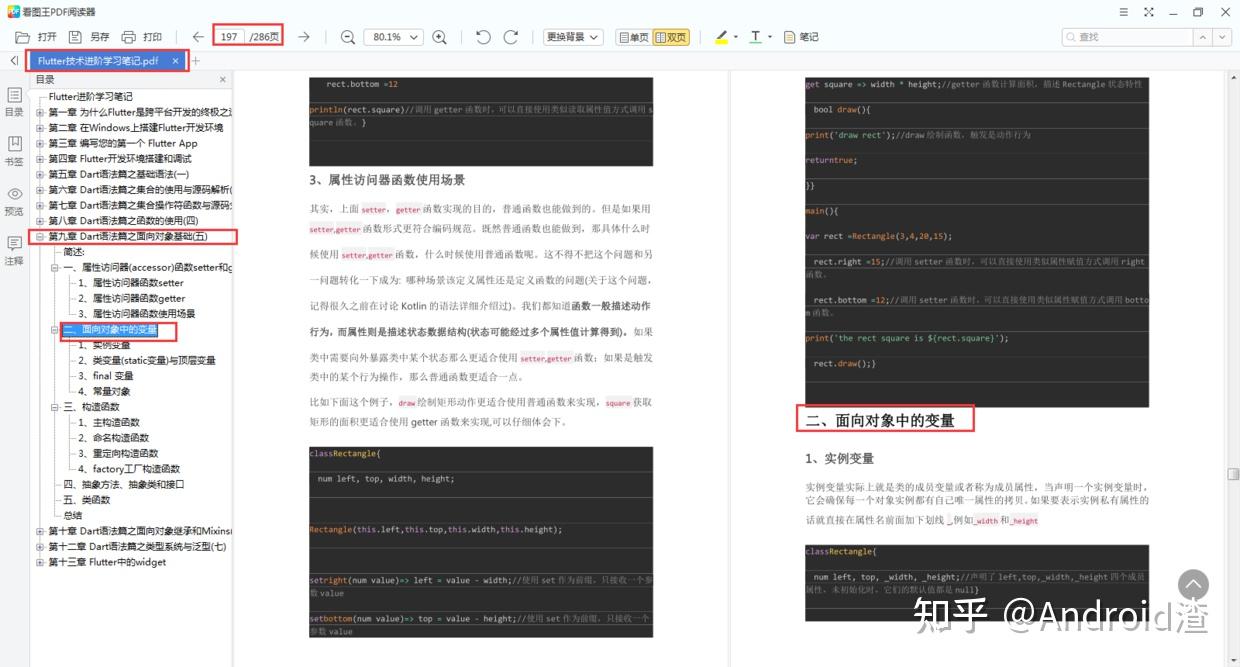The height and width of the screenshot is (667, 1240).
Task: Find previous search result with up caret
Action: tap(1201, 37)
